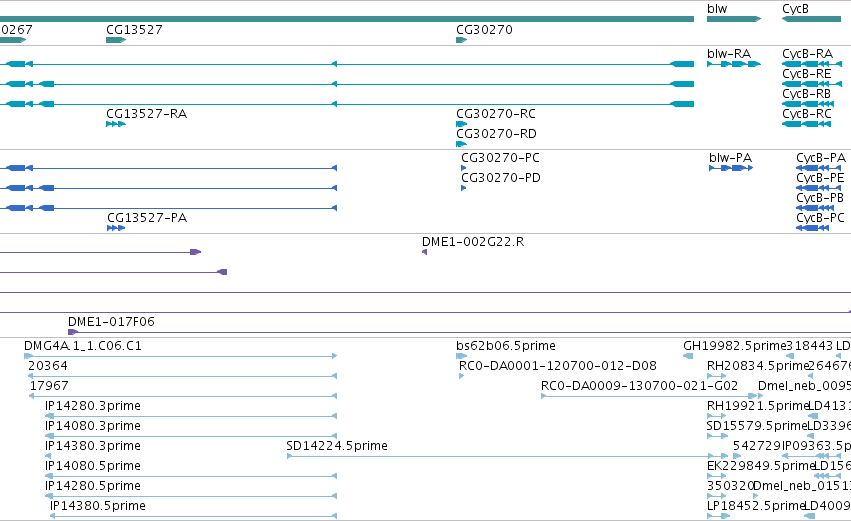Click the IP14280.5prime EST label
851x521 pixels.
coord(93,486)
